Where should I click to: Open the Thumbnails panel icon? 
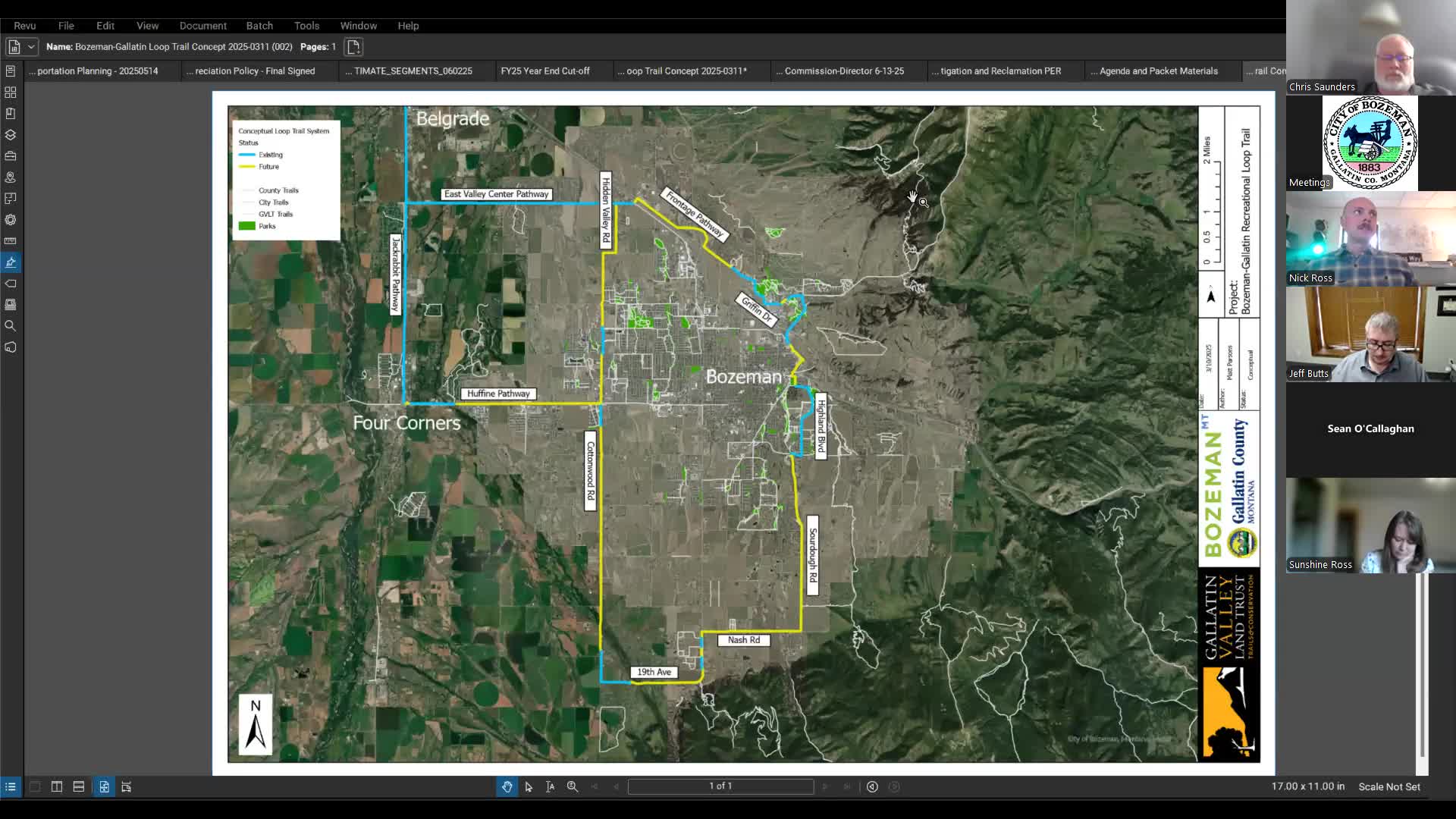pyautogui.click(x=11, y=92)
